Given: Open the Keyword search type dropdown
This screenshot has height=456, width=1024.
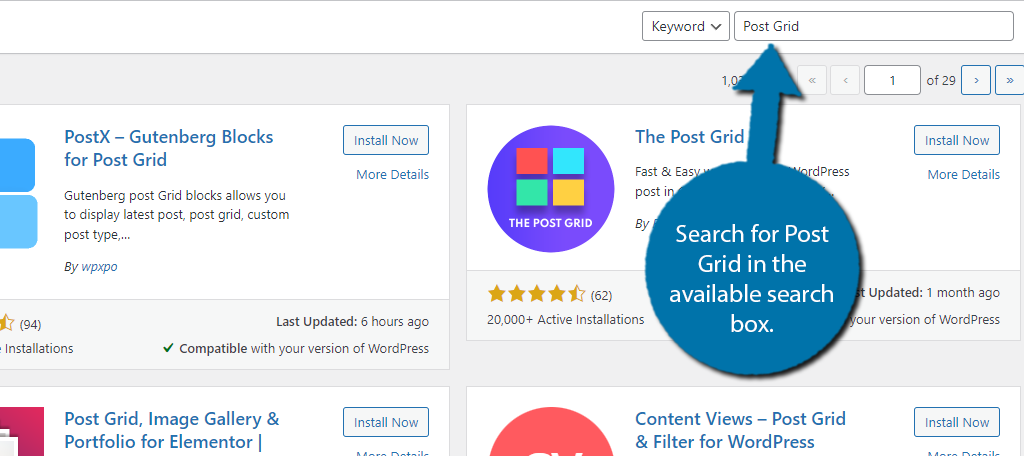Looking at the screenshot, I should click(x=686, y=26).
